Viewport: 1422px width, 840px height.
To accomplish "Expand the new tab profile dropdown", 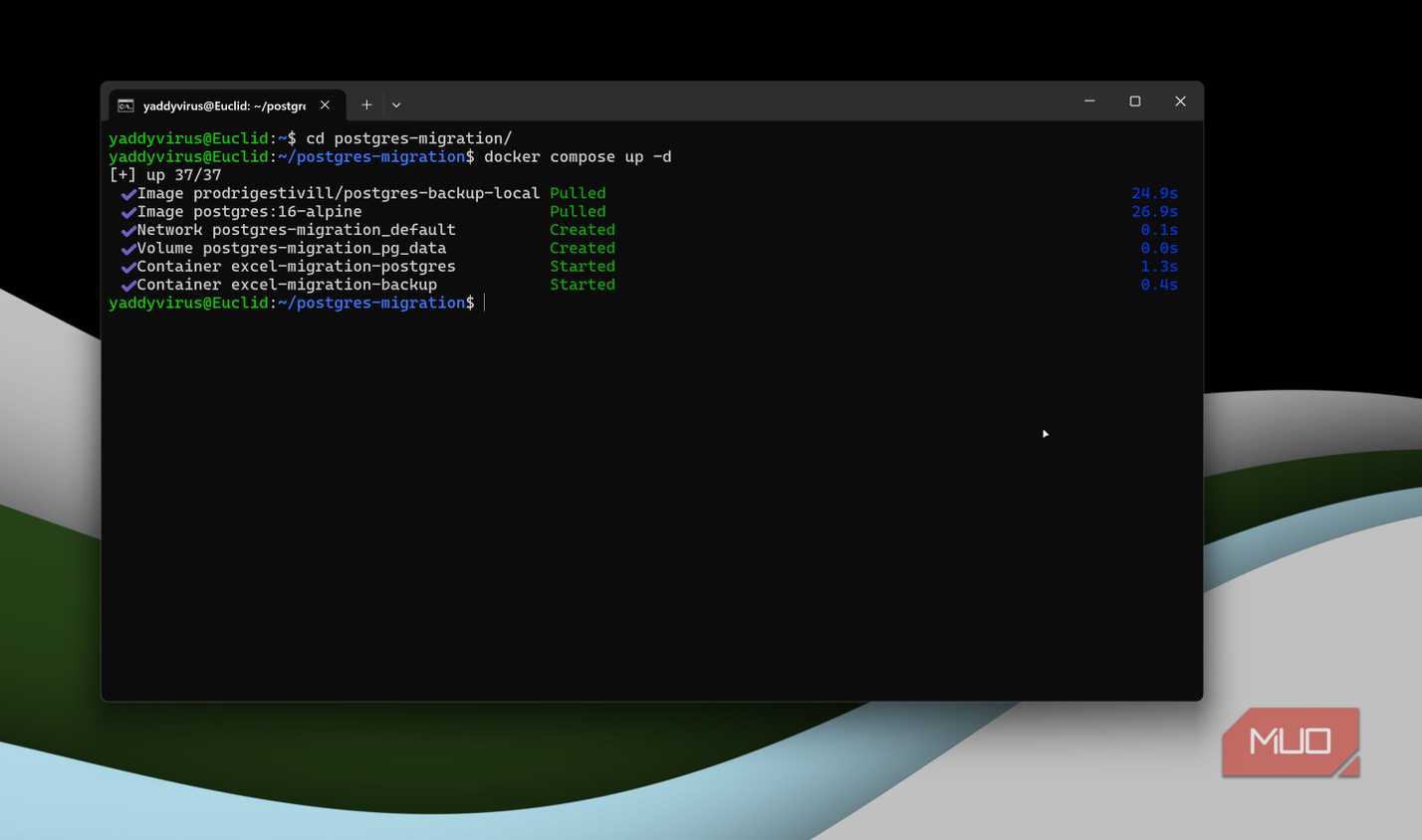I will pyautogui.click(x=396, y=105).
